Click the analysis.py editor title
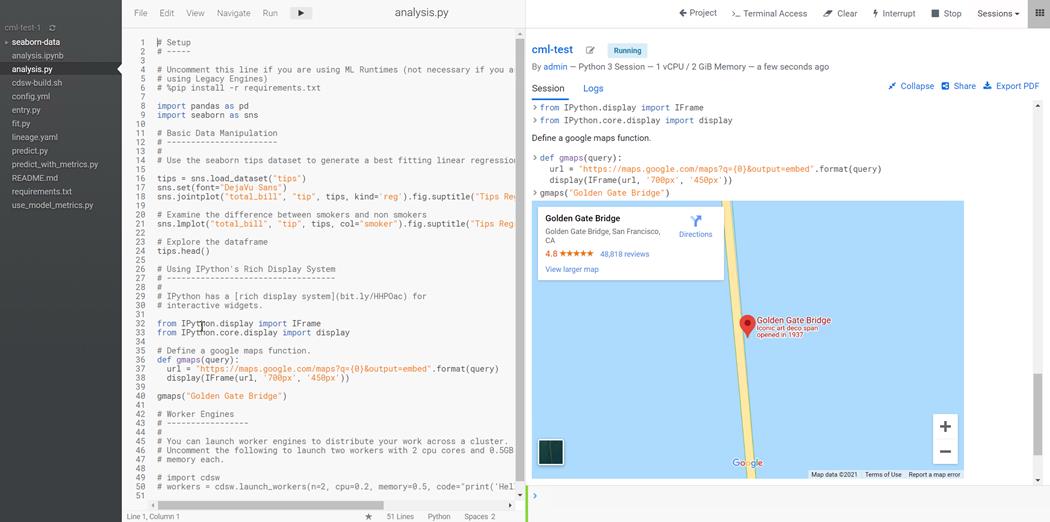The image size is (1050, 522). (x=421, y=13)
